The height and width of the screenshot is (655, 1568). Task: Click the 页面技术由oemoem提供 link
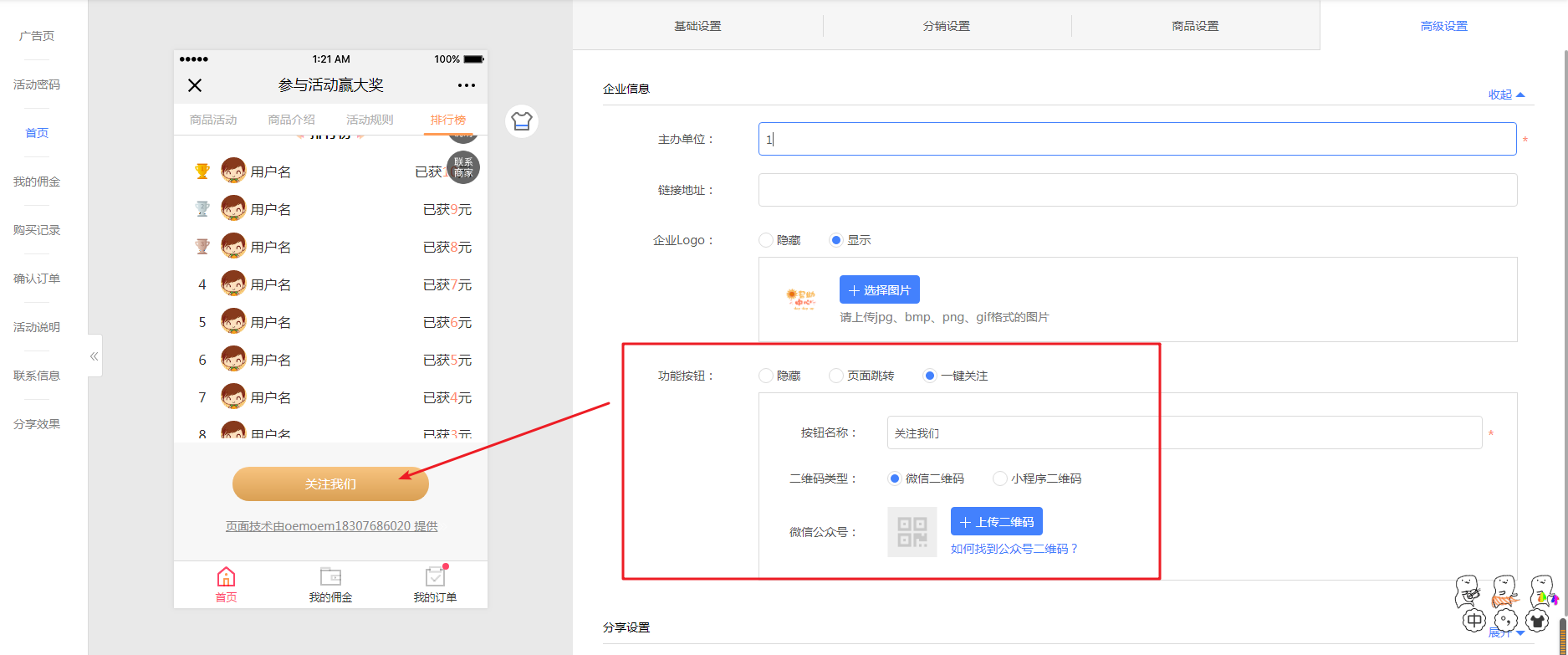pyautogui.click(x=331, y=526)
